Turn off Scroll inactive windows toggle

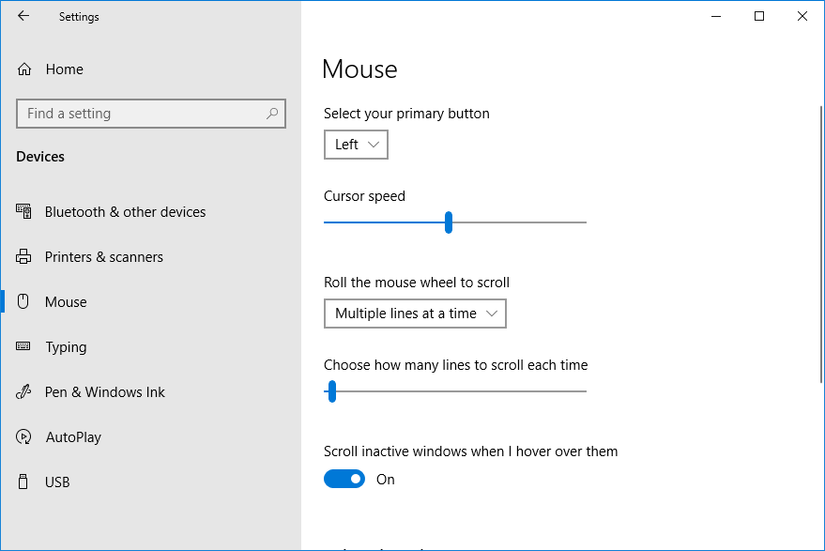click(344, 480)
